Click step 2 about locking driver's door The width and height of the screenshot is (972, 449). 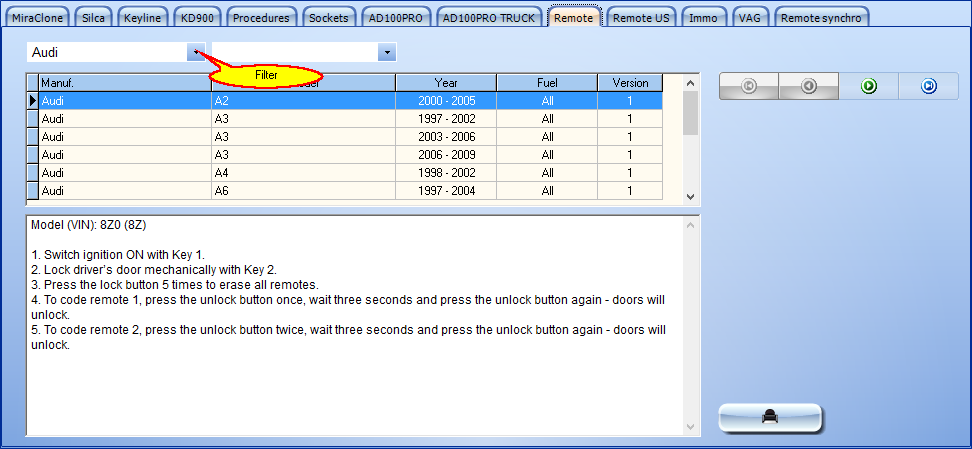(154, 270)
